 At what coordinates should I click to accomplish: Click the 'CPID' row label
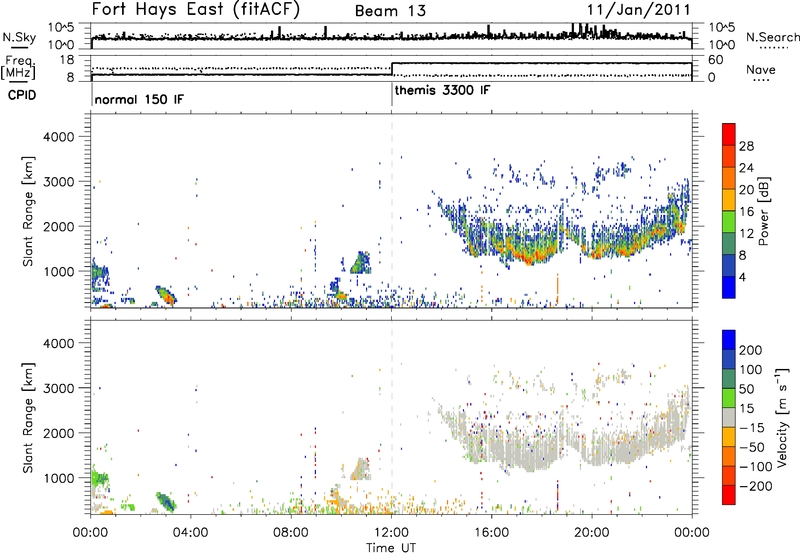tap(22, 95)
